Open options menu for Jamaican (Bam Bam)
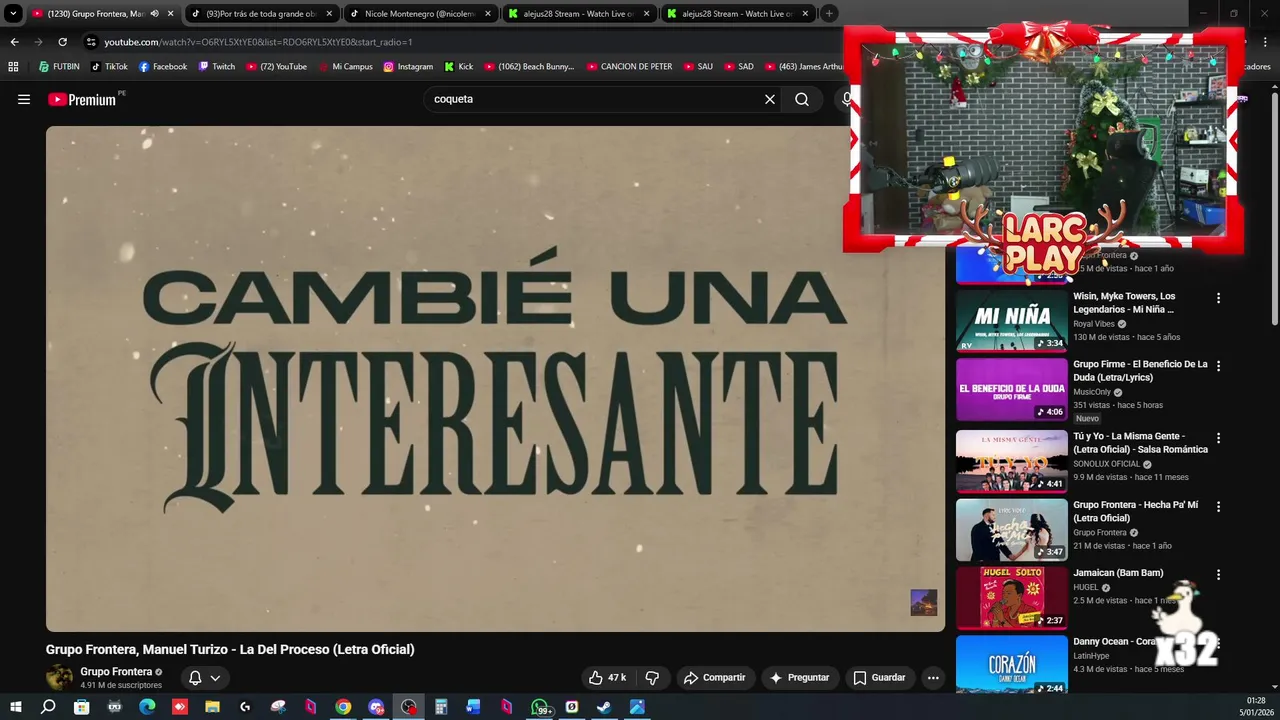This screenshot has height=720, width=1280. [x=1218, y=575]
